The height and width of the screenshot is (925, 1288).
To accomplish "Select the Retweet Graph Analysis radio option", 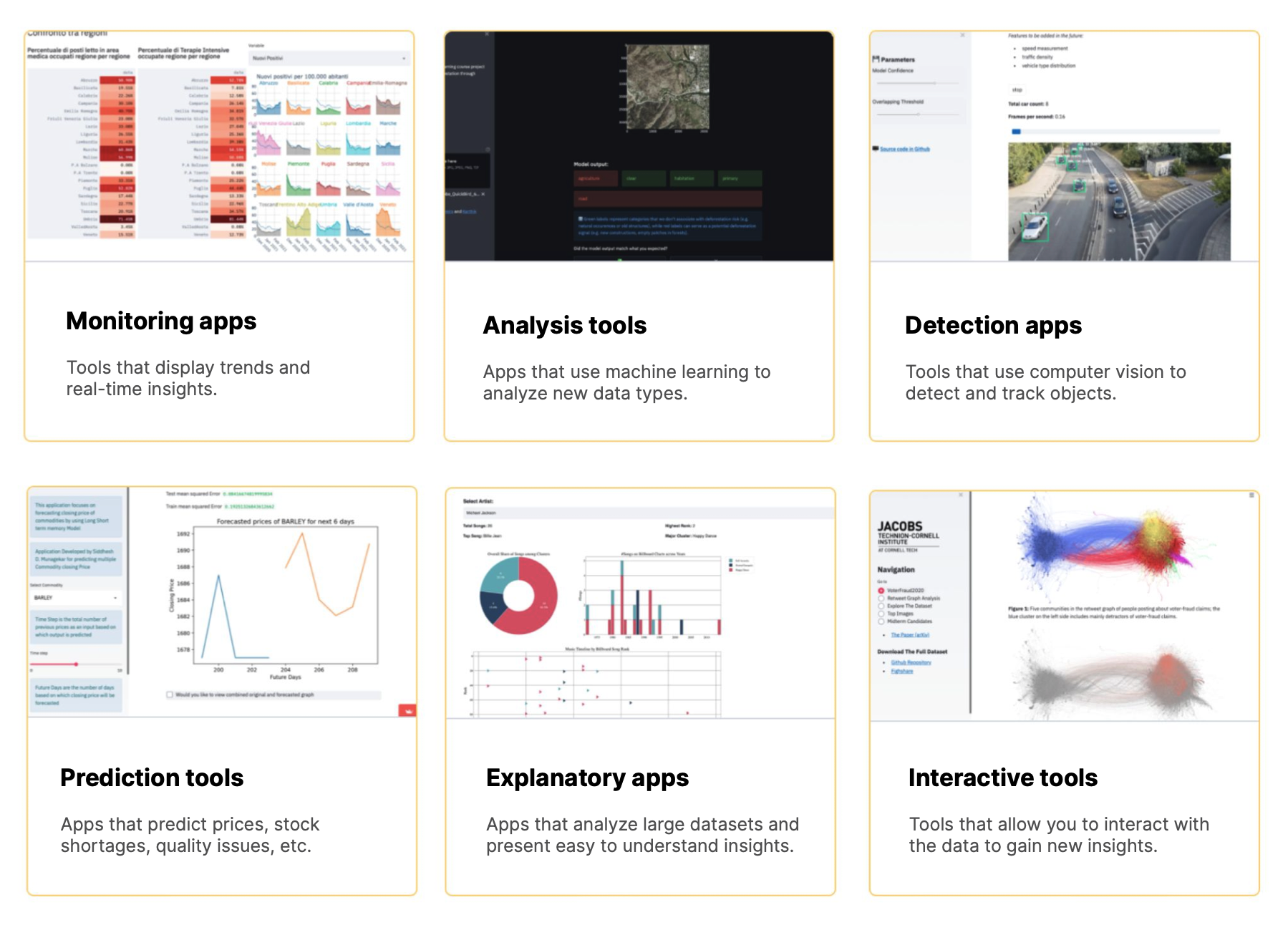I will coord(881,598).
